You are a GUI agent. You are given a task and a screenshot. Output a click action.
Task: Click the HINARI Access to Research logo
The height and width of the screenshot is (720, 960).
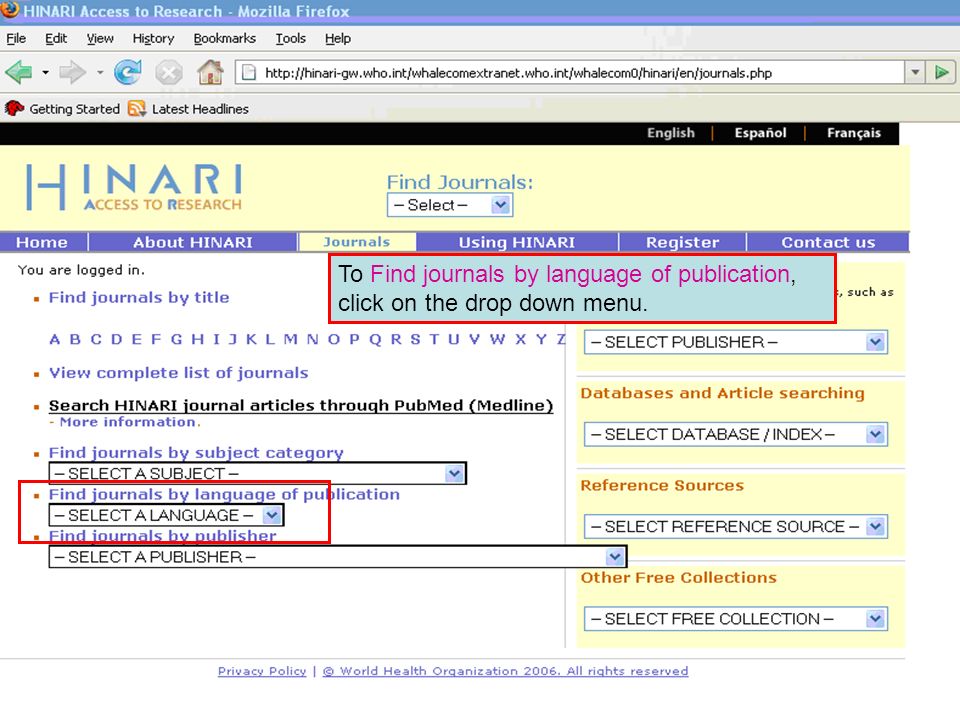(x=134, y=187)
